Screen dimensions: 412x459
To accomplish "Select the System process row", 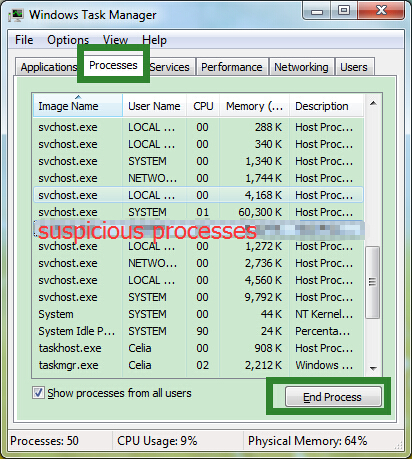I will coord(198,314).
